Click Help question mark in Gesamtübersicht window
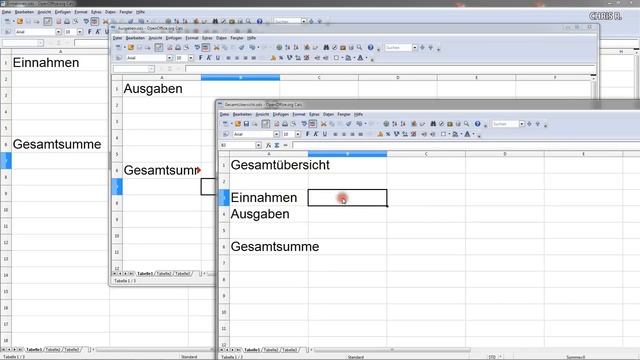 point(478,124)
